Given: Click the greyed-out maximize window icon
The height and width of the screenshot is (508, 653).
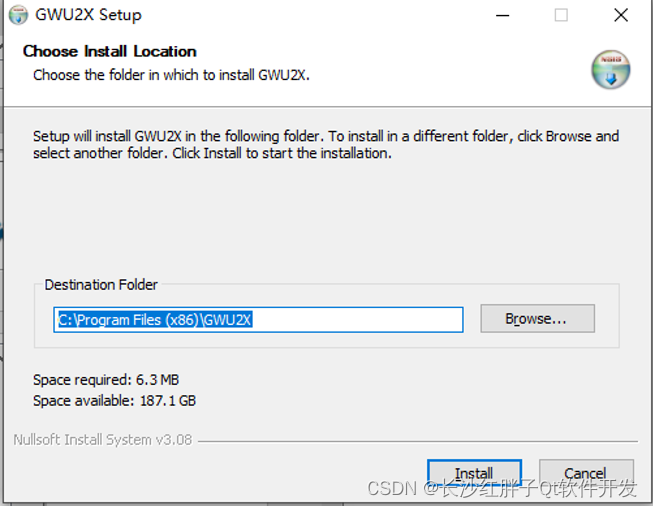Looking at the screenshot, I should point(561,15).
